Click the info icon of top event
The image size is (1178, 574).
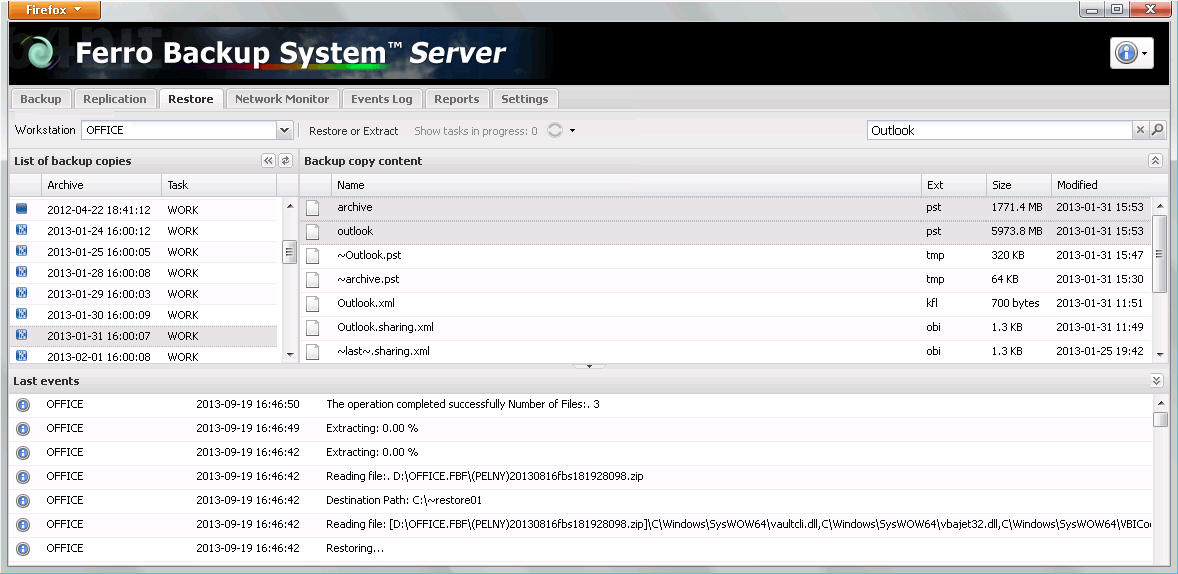click(23, 405)
